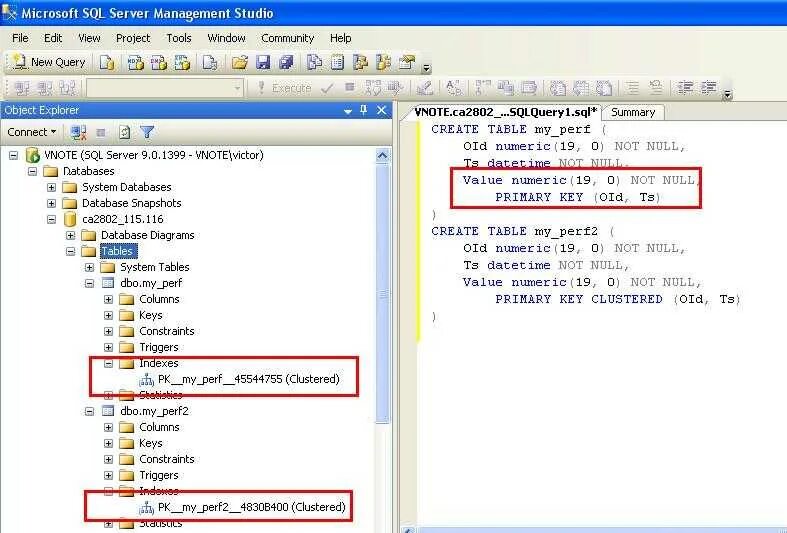Open the Object Explorer Connect dropdown
787x533 pixels.
[x=32, y=132]
